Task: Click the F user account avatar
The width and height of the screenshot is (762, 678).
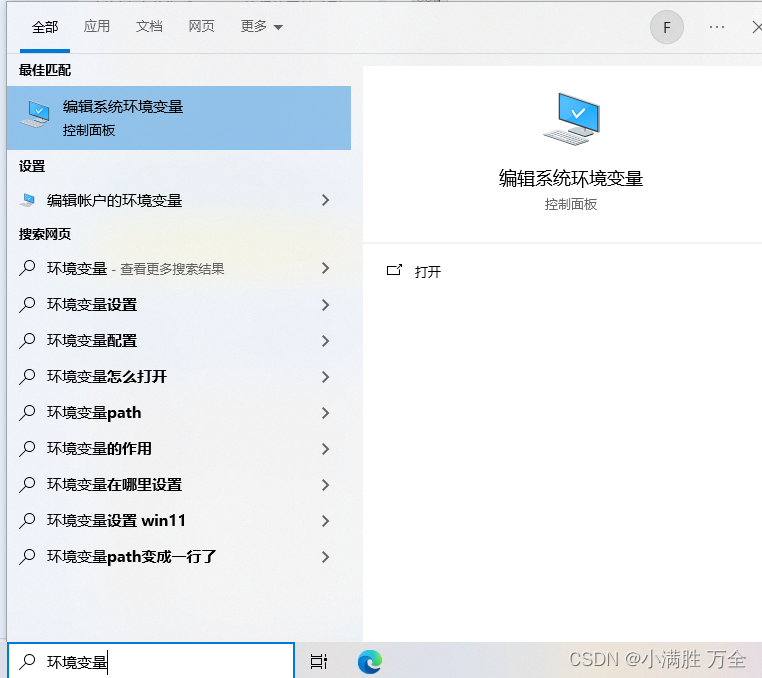Action: coord(667,27)
